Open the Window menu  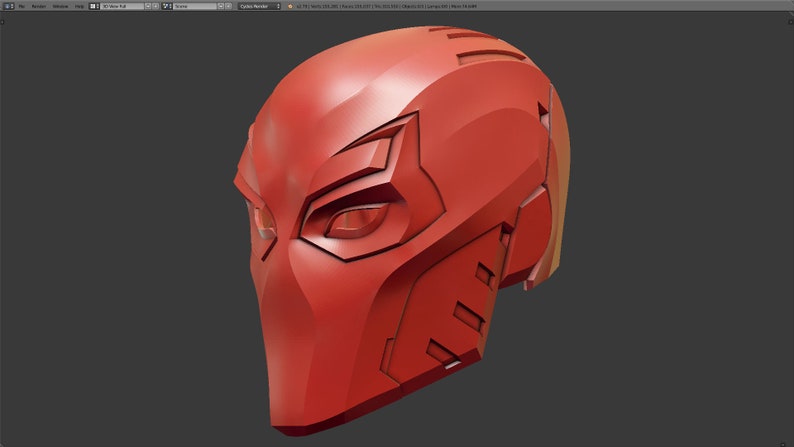pos(60,6)
